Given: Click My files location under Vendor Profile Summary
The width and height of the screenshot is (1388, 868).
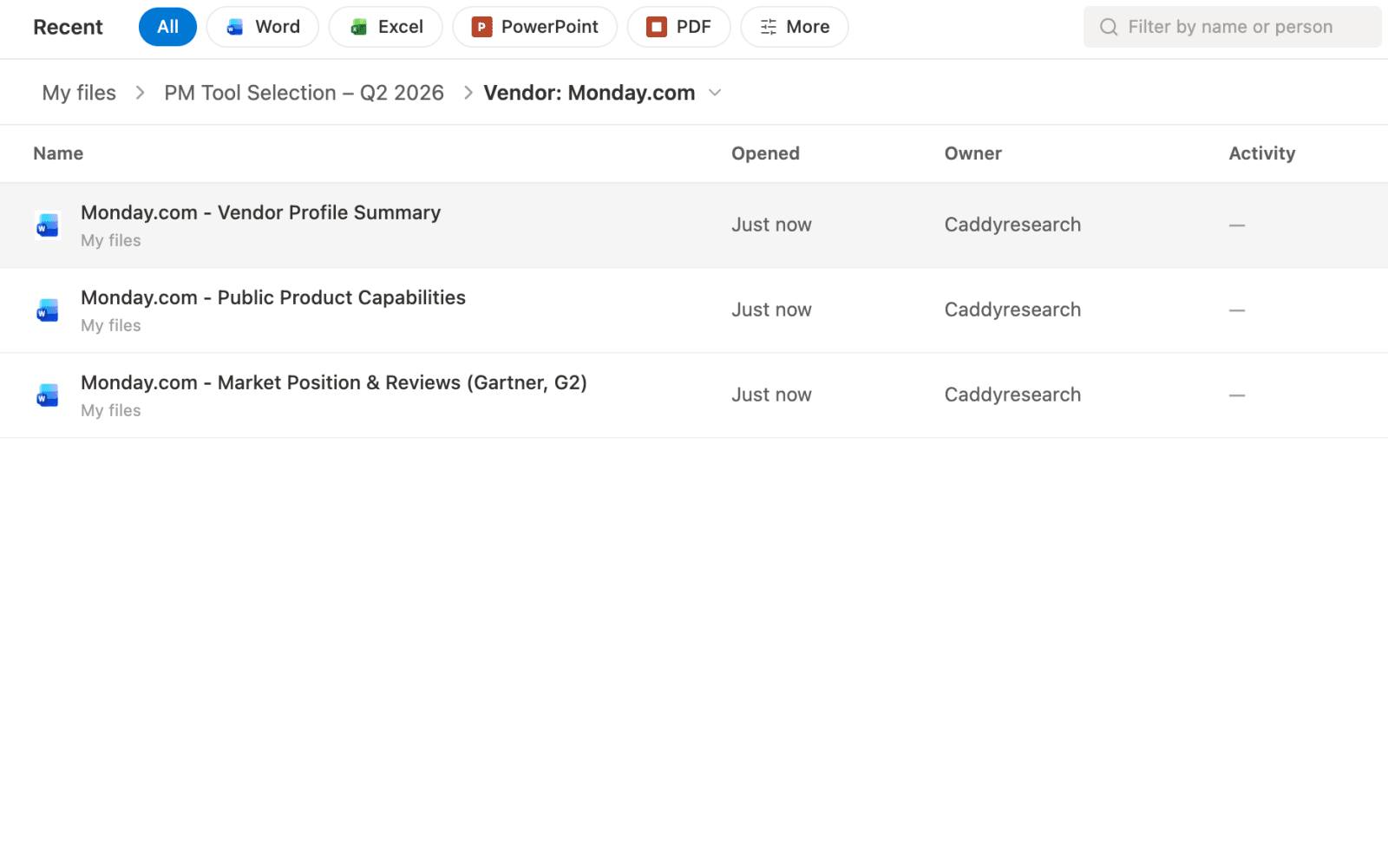Looking at the screenshot, I should click(111, 240).
